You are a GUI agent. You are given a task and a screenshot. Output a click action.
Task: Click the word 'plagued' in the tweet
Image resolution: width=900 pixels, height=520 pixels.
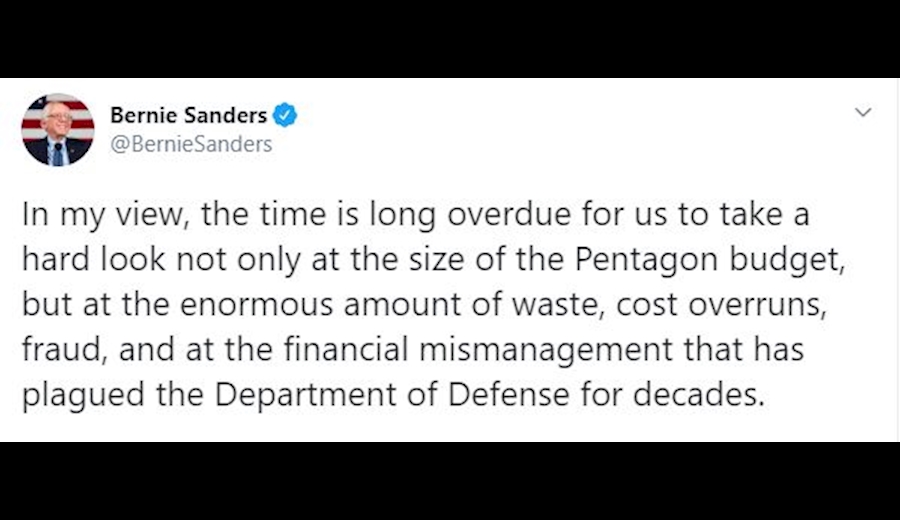pos(83,395)
